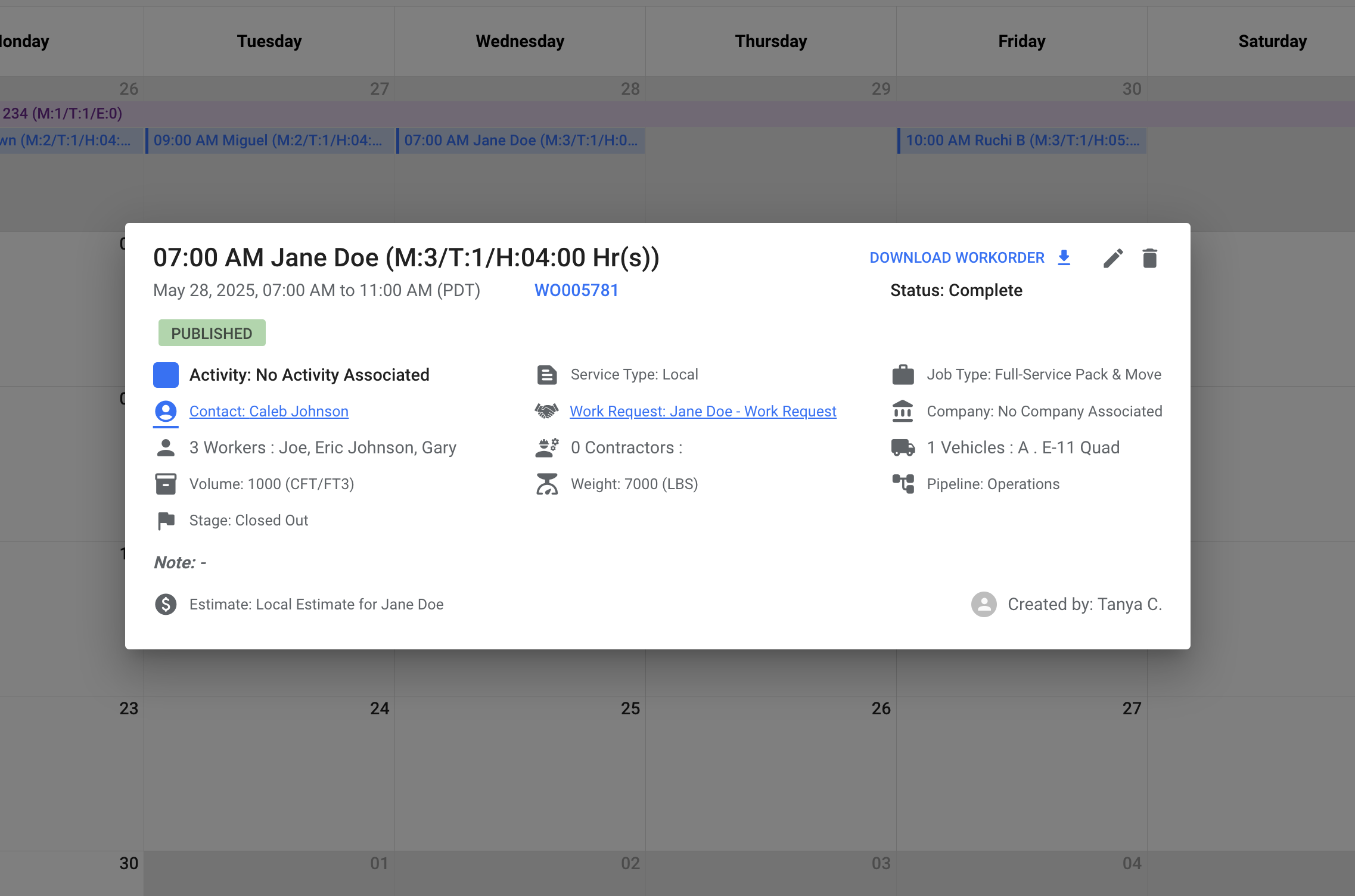Click DOWNLOAD WORKORDER button
Image resolution: width=1355 pixels, height=896 pixels.
point(956,258)
